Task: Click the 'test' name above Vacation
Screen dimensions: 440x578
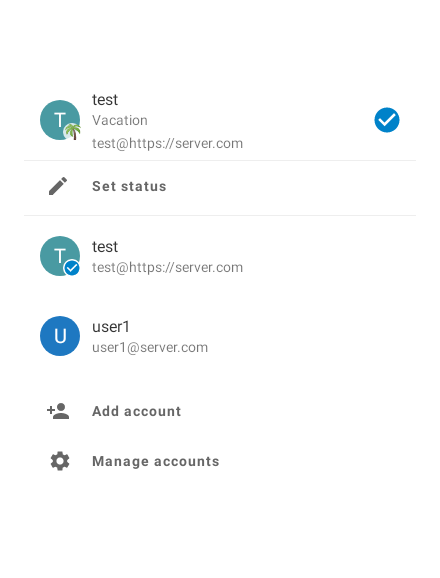Action: (105, 100)
